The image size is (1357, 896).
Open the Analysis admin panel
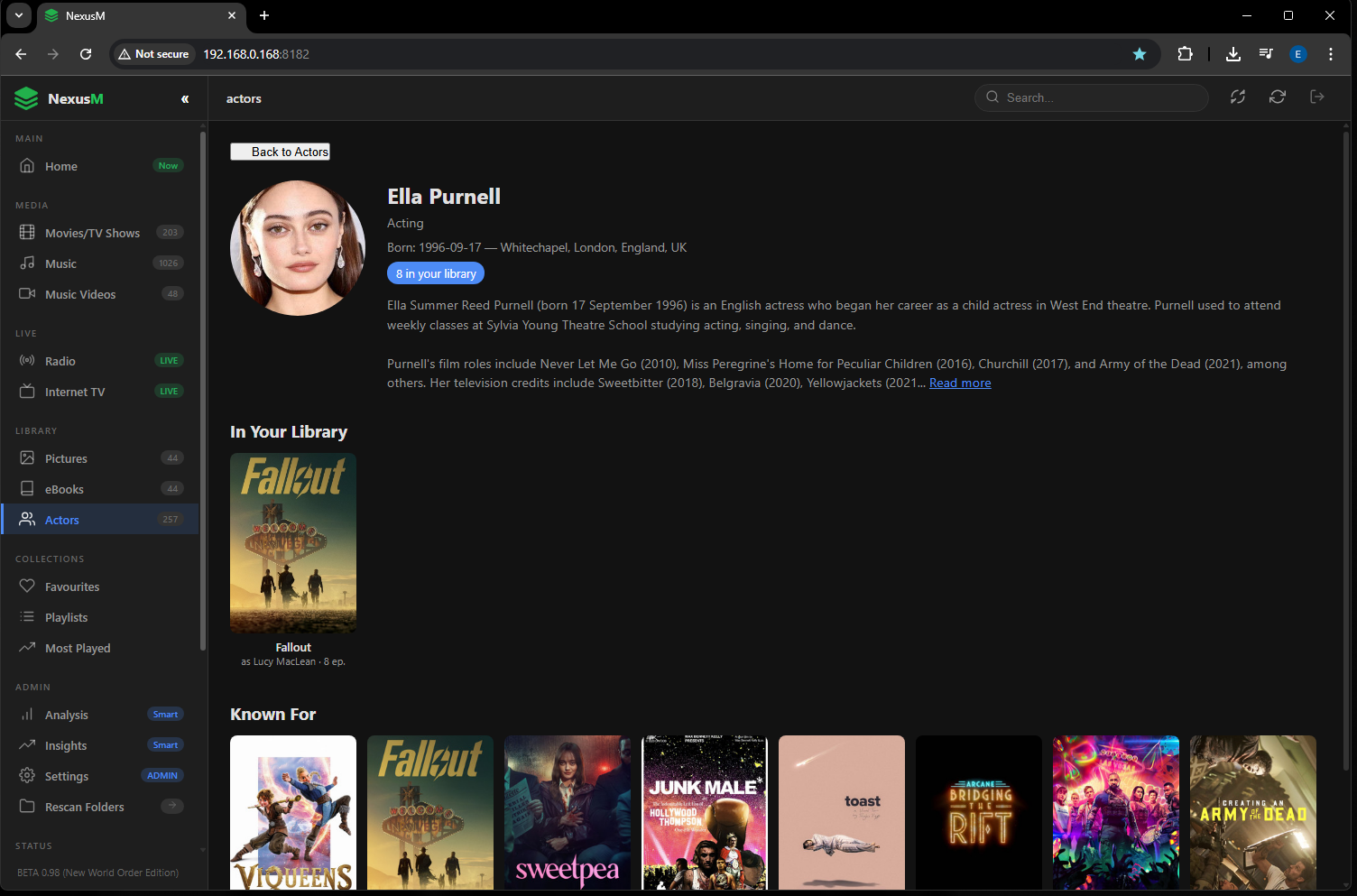(x=66, y=714)
